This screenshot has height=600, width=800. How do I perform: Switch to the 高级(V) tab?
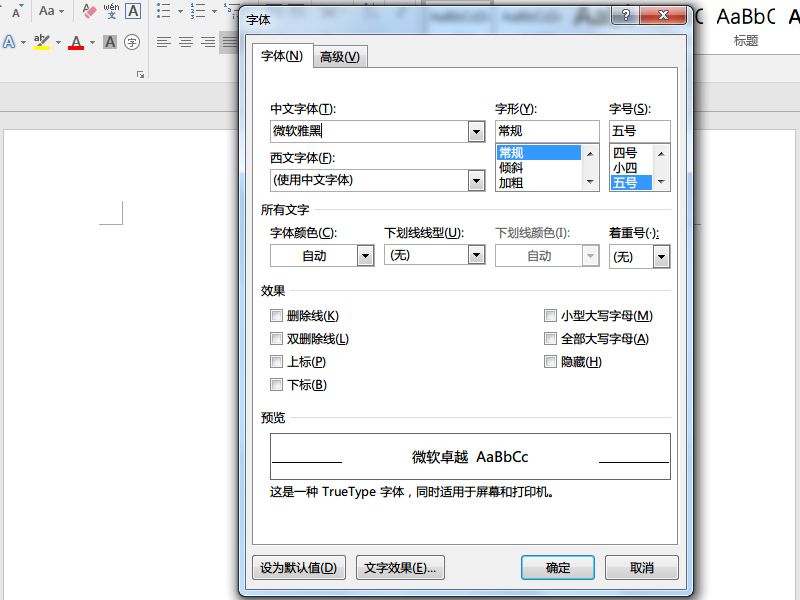[x=340, y=57]
